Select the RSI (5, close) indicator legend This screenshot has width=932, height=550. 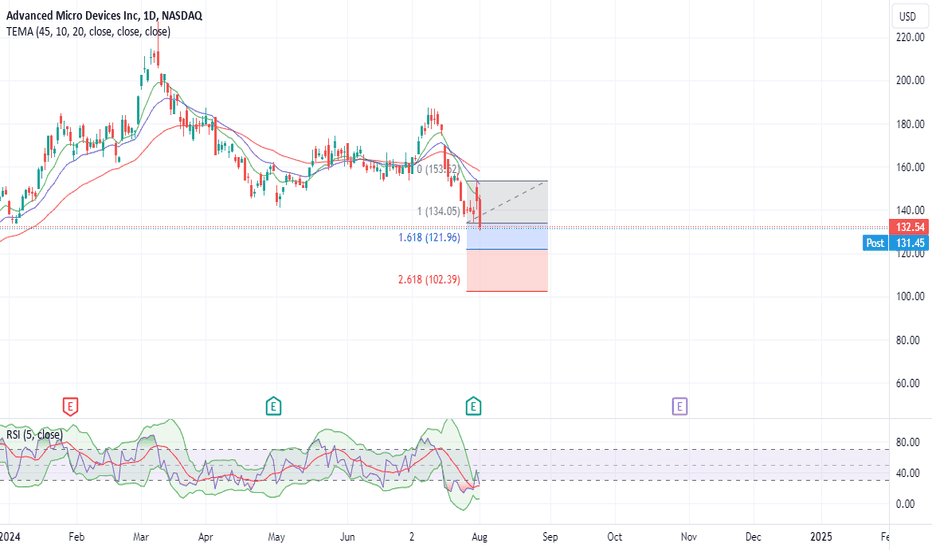[34, 435]
